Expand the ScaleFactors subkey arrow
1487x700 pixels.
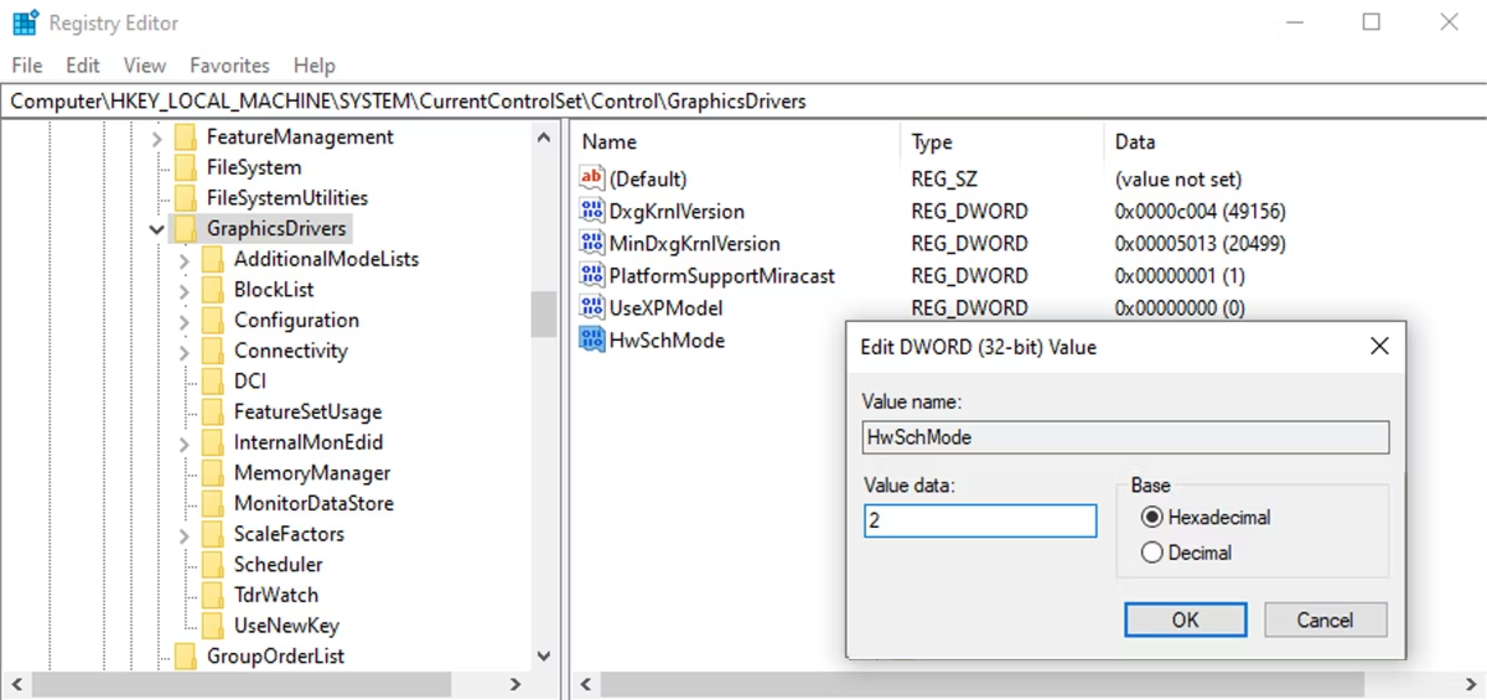tap(184, 535)
